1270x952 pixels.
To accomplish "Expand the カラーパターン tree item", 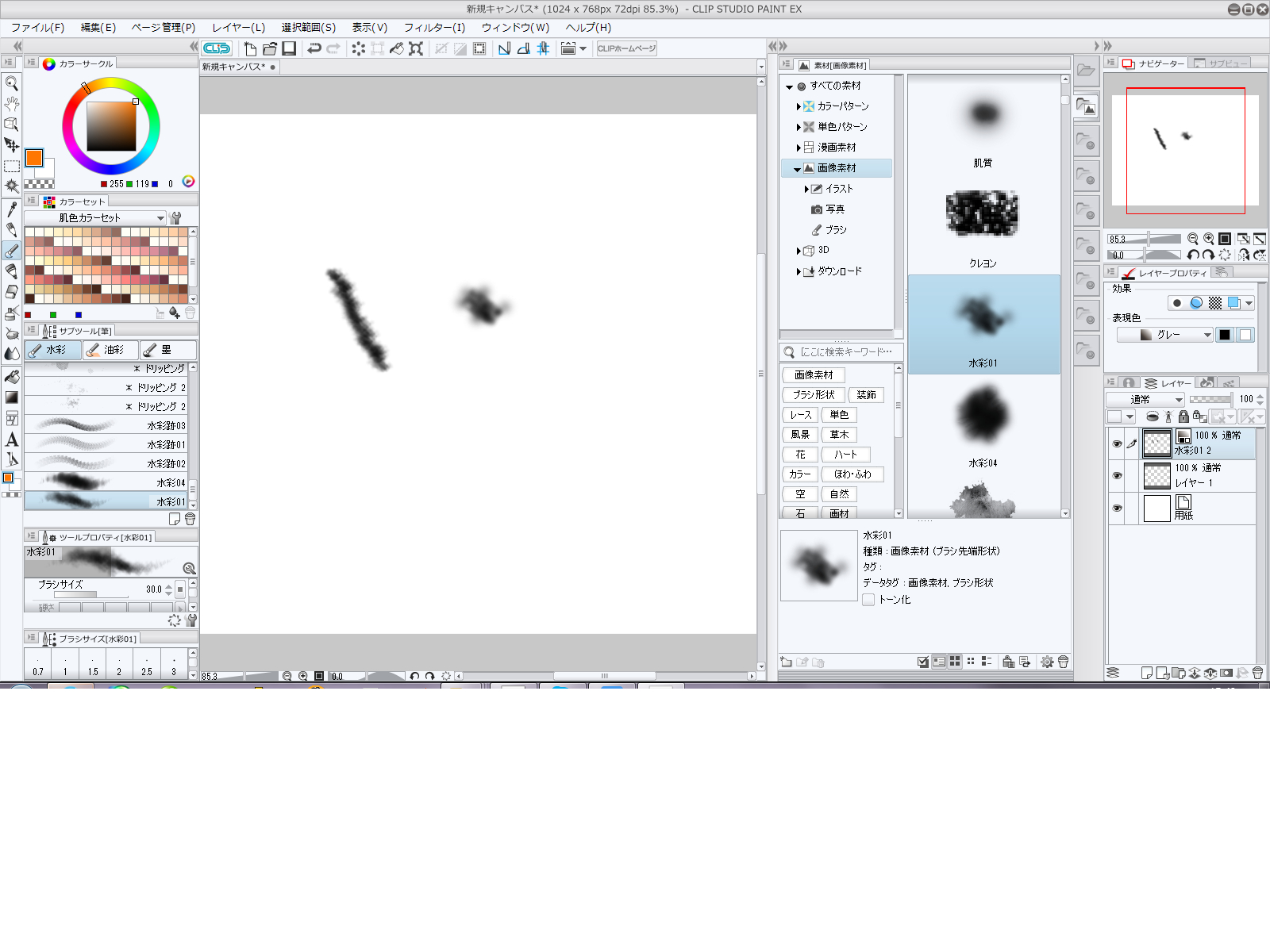I will click(799, 106).
